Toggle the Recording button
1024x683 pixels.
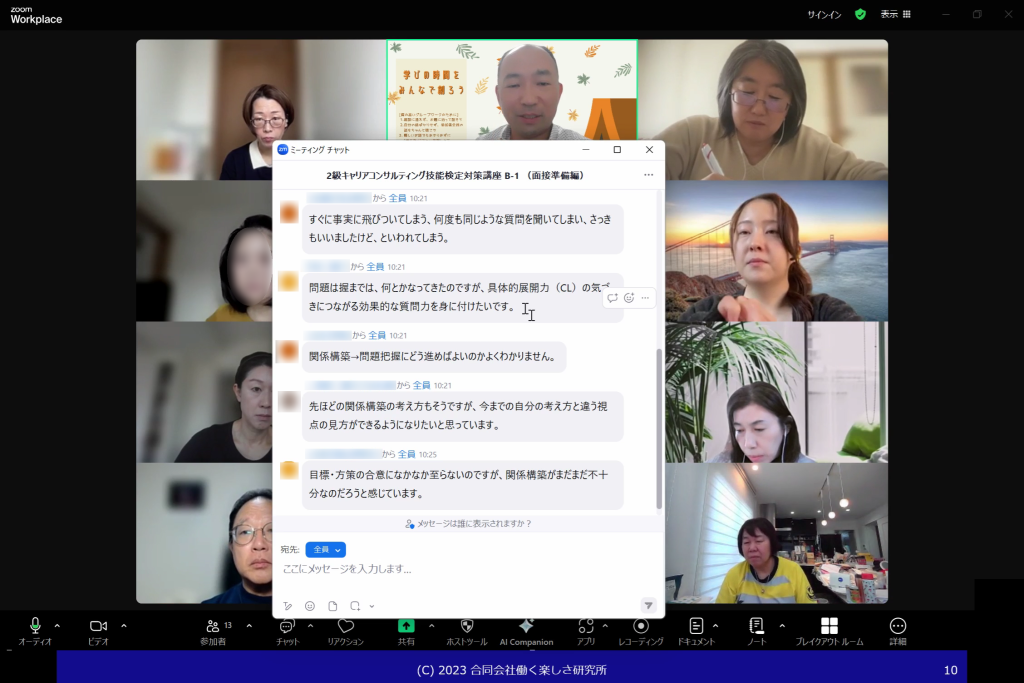[x=641, y=627]
